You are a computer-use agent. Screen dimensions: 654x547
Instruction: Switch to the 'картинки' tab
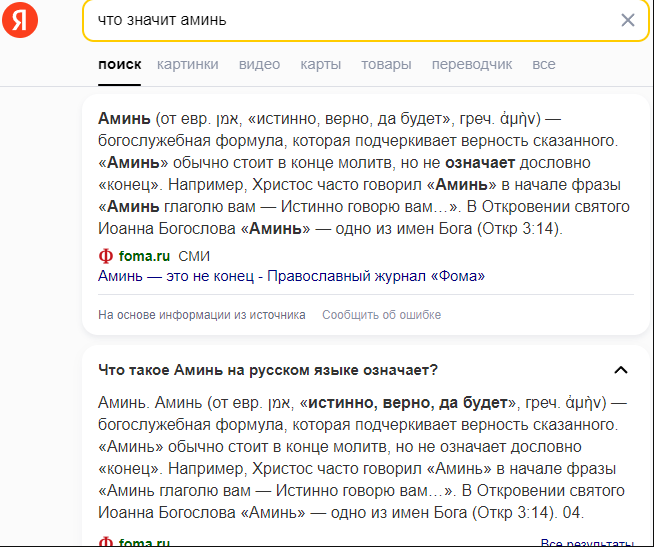point(187,64)
